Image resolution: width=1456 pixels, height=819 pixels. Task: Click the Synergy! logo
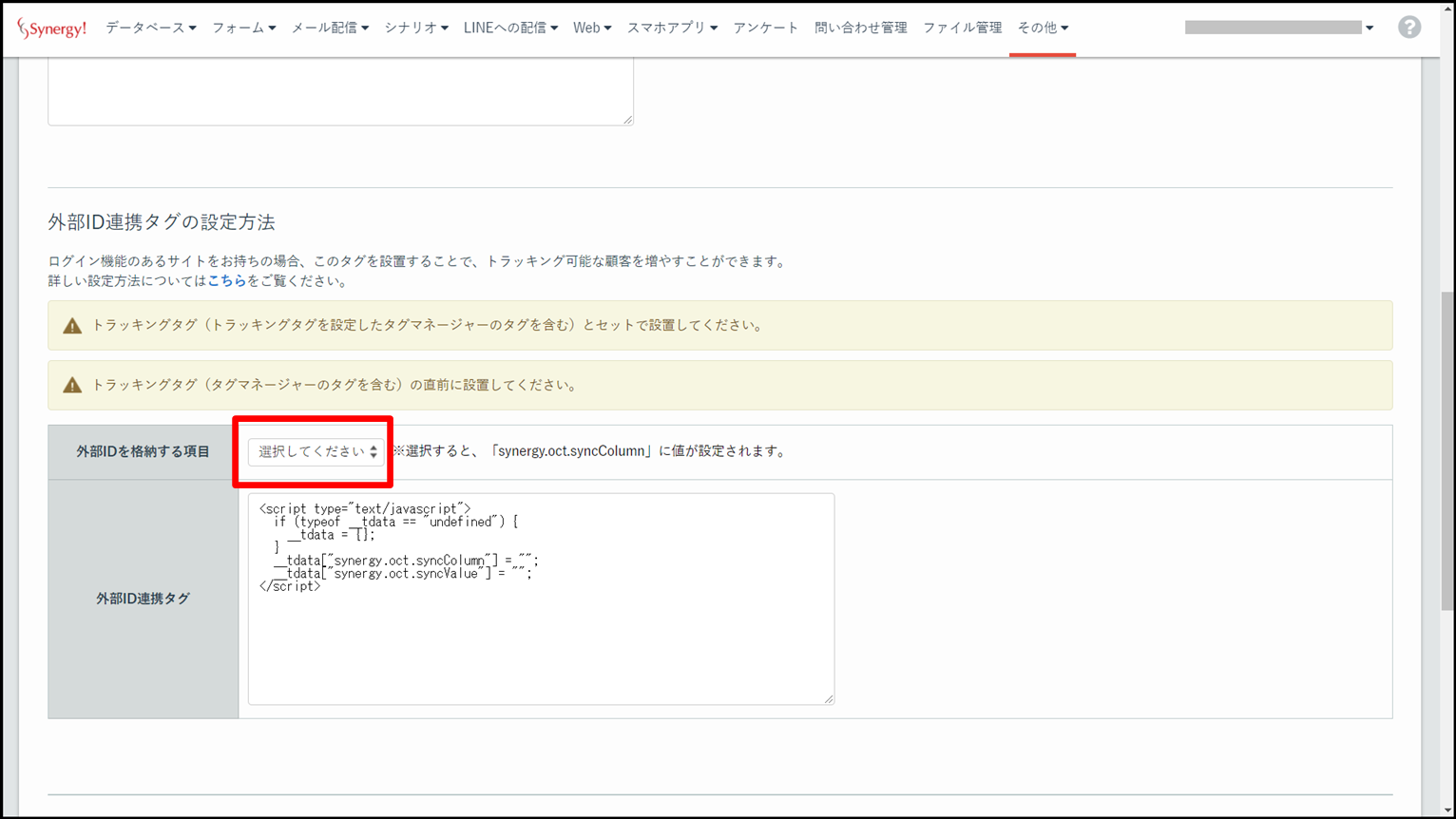52,29
